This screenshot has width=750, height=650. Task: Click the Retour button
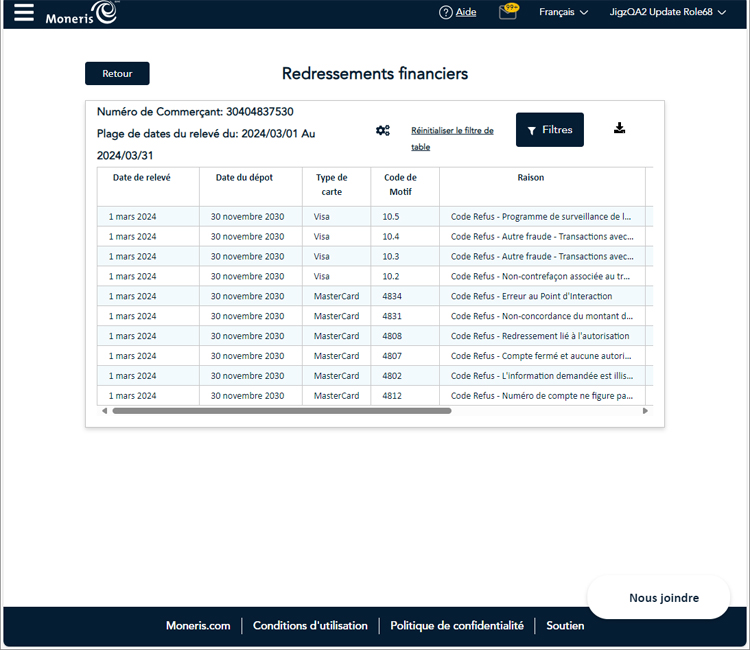pos(117,74)
